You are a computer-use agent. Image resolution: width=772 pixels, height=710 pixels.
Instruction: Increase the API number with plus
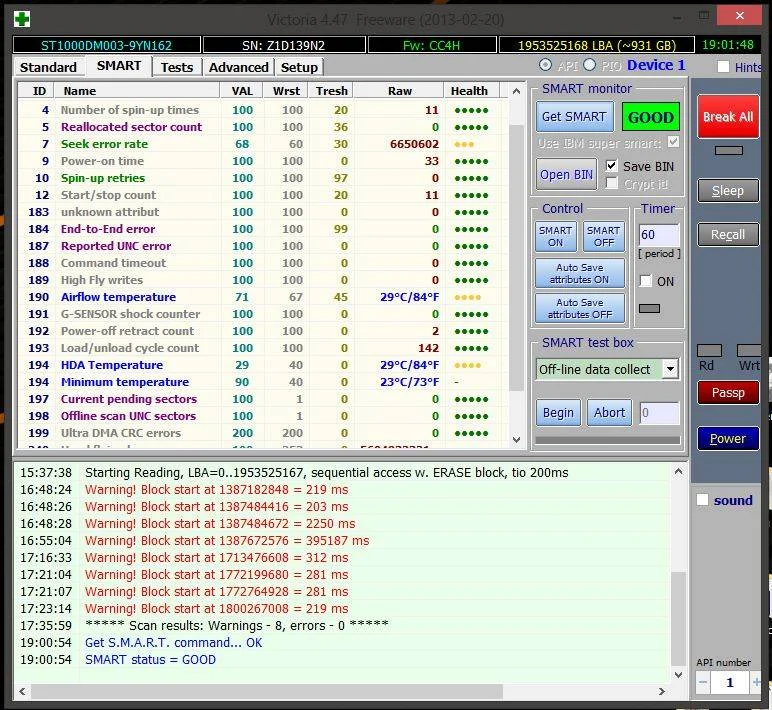(756, 682)
